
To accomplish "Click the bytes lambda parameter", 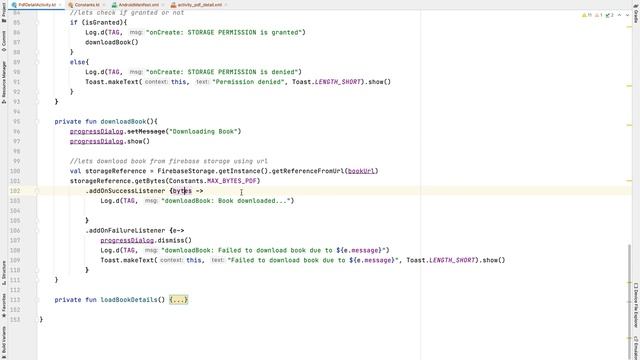I will 182,191.
